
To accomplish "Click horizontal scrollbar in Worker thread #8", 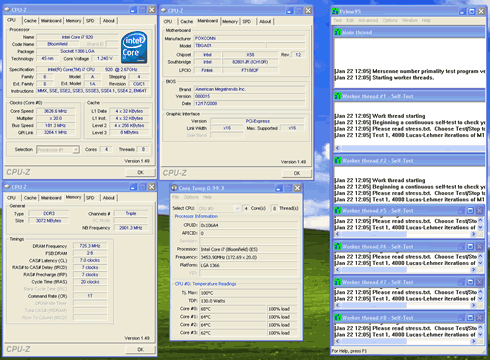I will (405, 341).
